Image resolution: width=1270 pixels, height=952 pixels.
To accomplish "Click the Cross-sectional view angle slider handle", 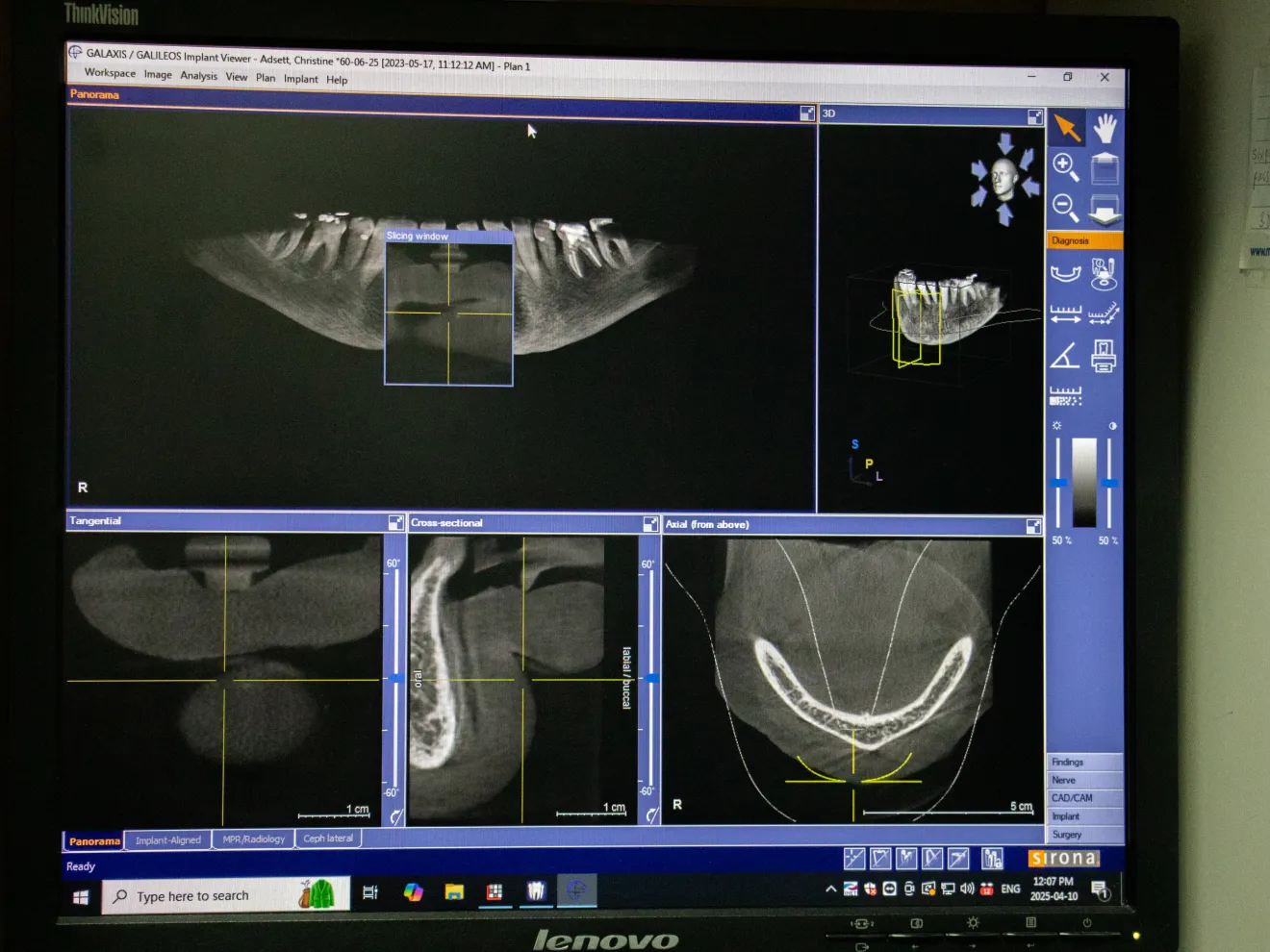I will [x=651, y=679].
